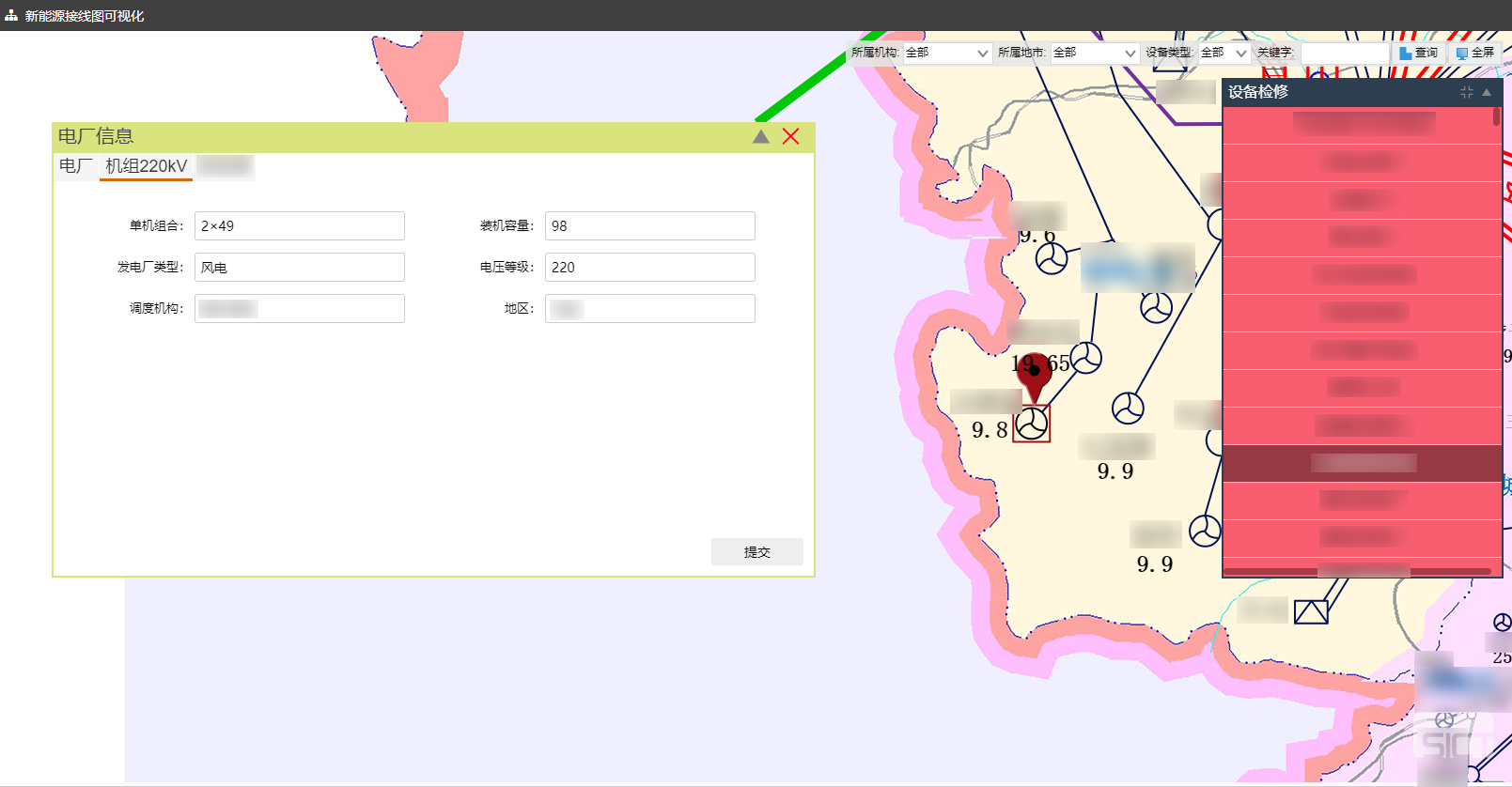The width and height of the screenshot is (1512, 787).
Task: Open the 所属地市 dropdown
Action: click(x=1094, y=54)
